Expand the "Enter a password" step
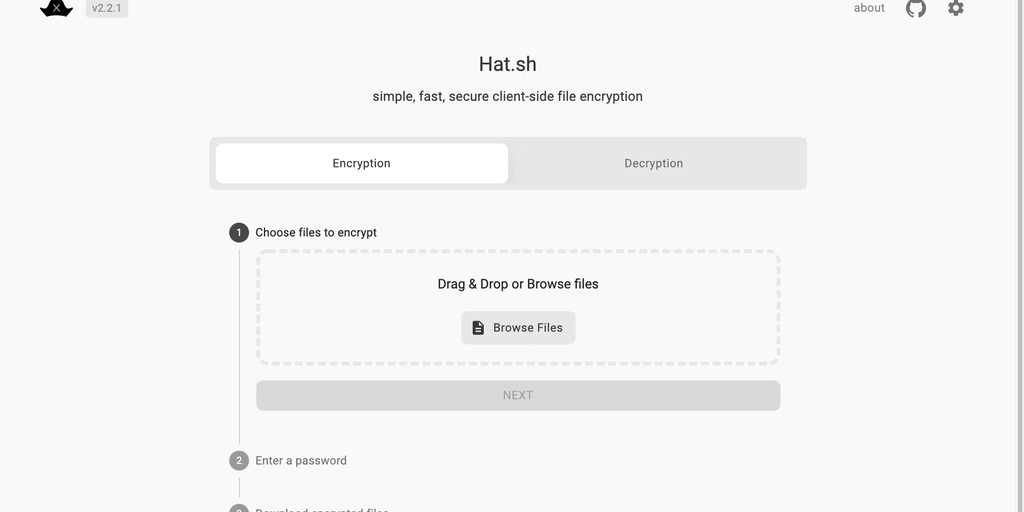 [301, 461]
